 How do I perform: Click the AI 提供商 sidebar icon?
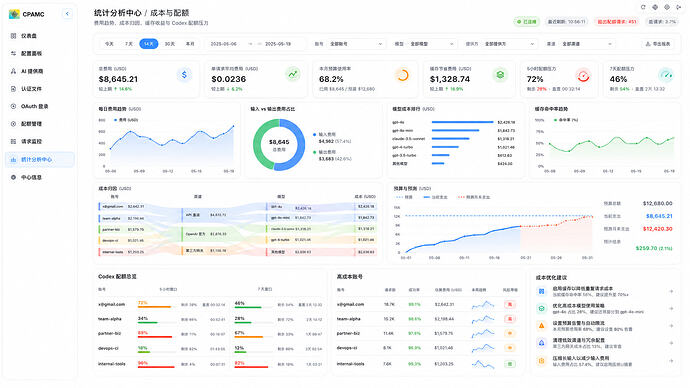tap(13, 71)
